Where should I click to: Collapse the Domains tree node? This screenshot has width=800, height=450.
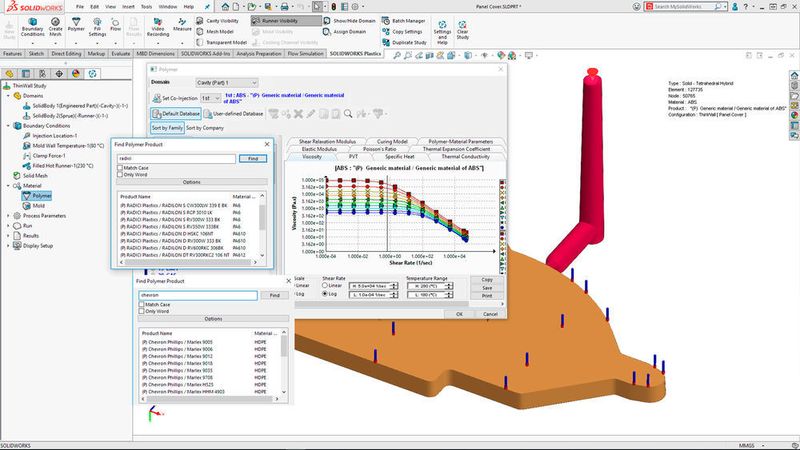pyautogui.click(x=8, y=96)
